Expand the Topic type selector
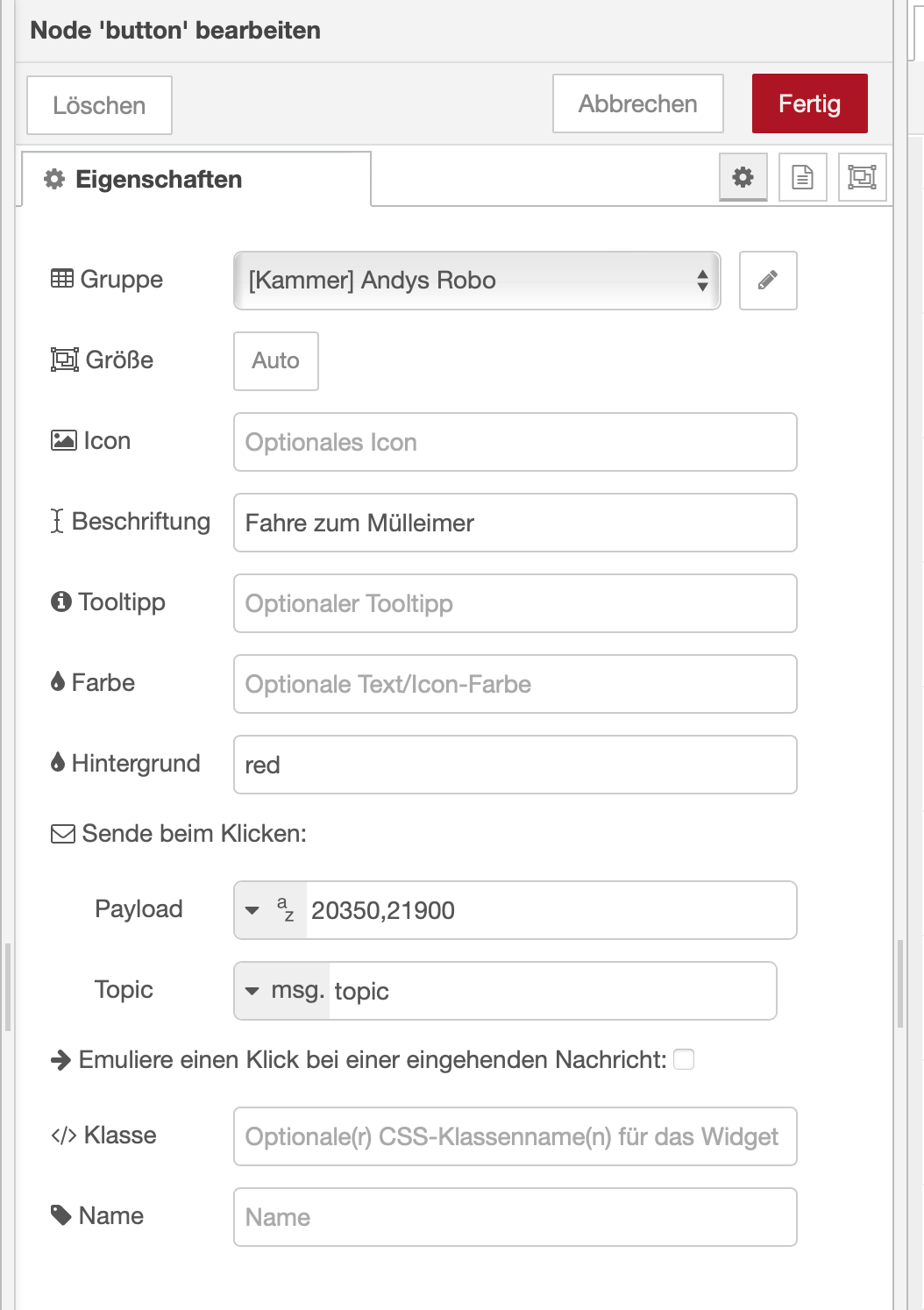924x1310 pixels. 252,991
